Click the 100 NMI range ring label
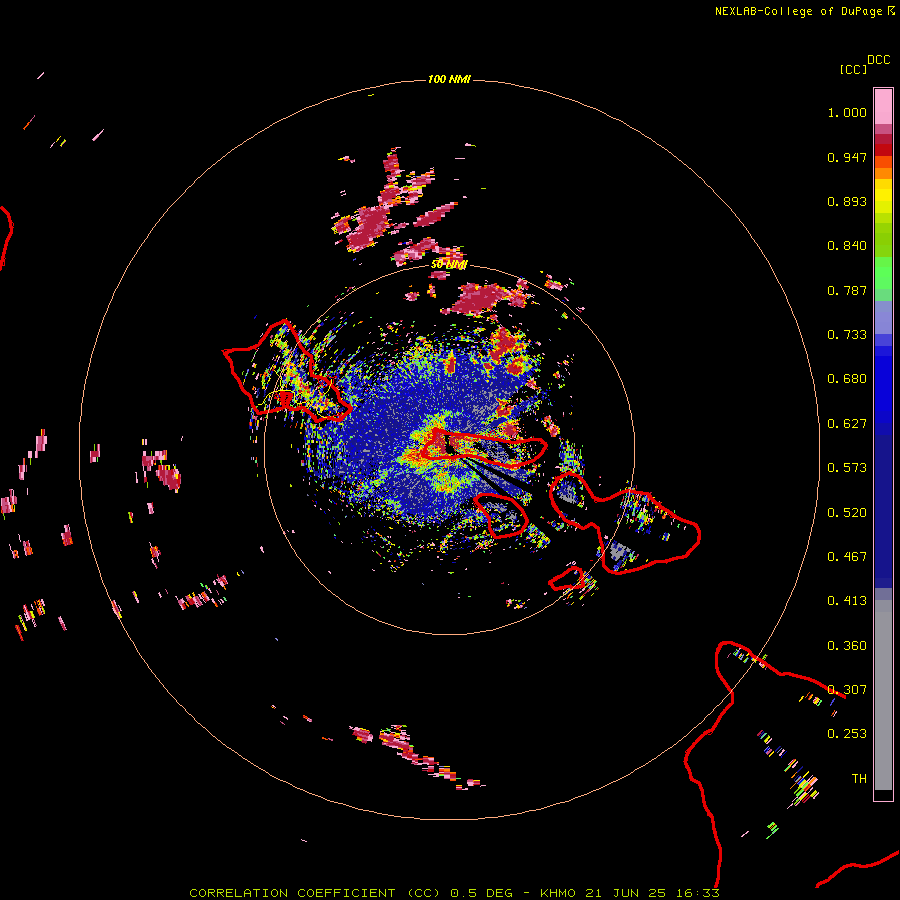Screen dimensions: 900x900 pyautogui.click(x=449, y=79)
